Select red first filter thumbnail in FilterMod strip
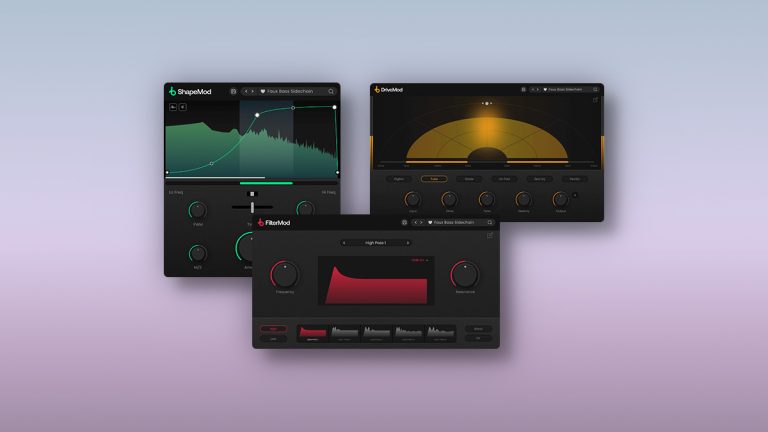Image resolution: width=768 pixels, height=432 pixels. coord(312,333)
